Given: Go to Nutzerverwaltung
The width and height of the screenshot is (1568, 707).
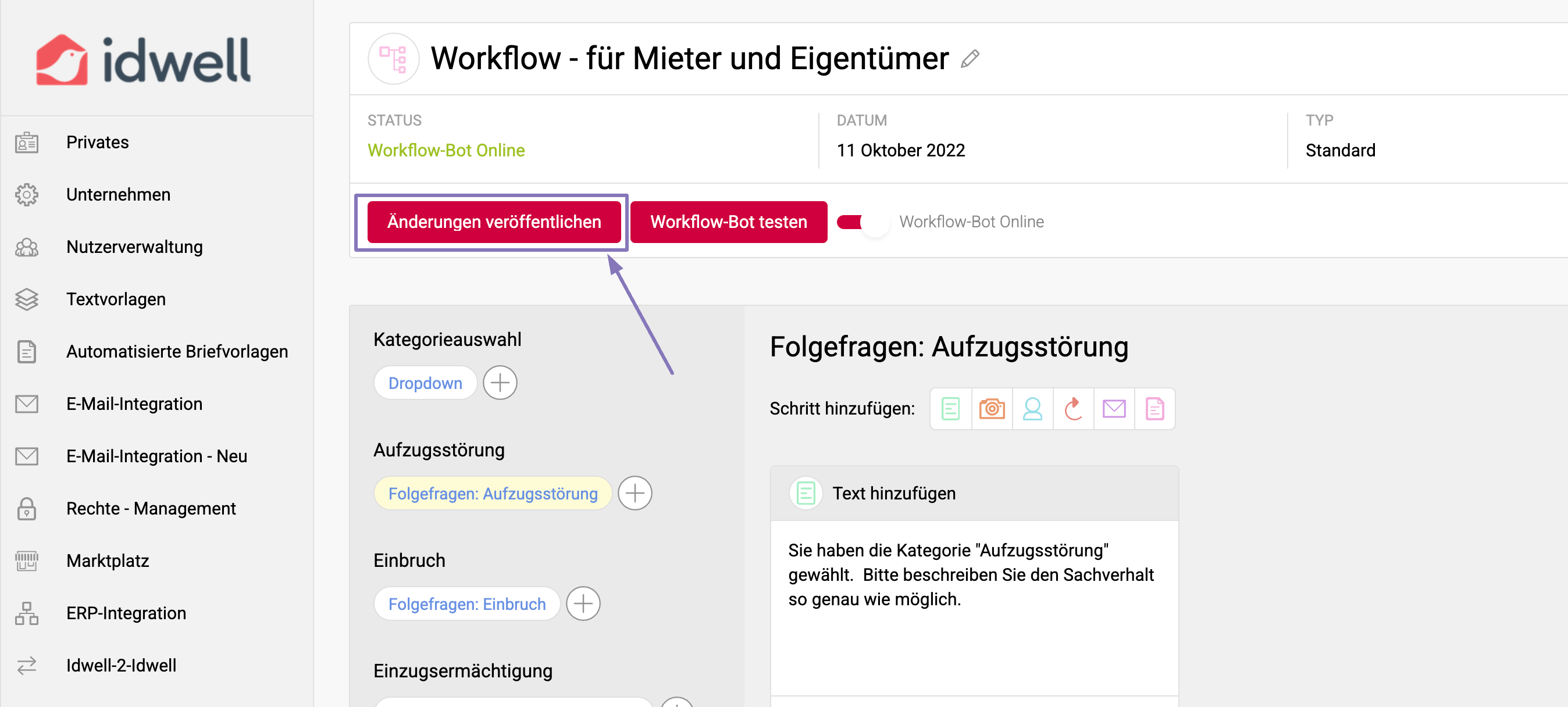Looking at the screenshot, I should click(134, 247).
